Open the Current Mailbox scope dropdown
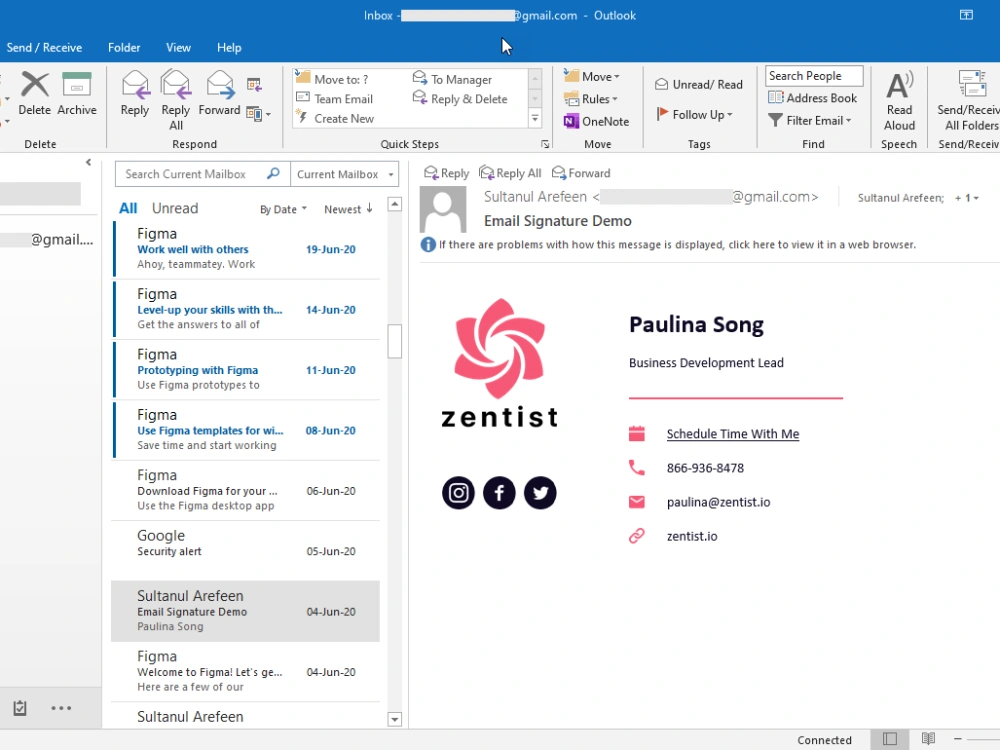Screen dimensions: 1000x750 pos(344,174)
